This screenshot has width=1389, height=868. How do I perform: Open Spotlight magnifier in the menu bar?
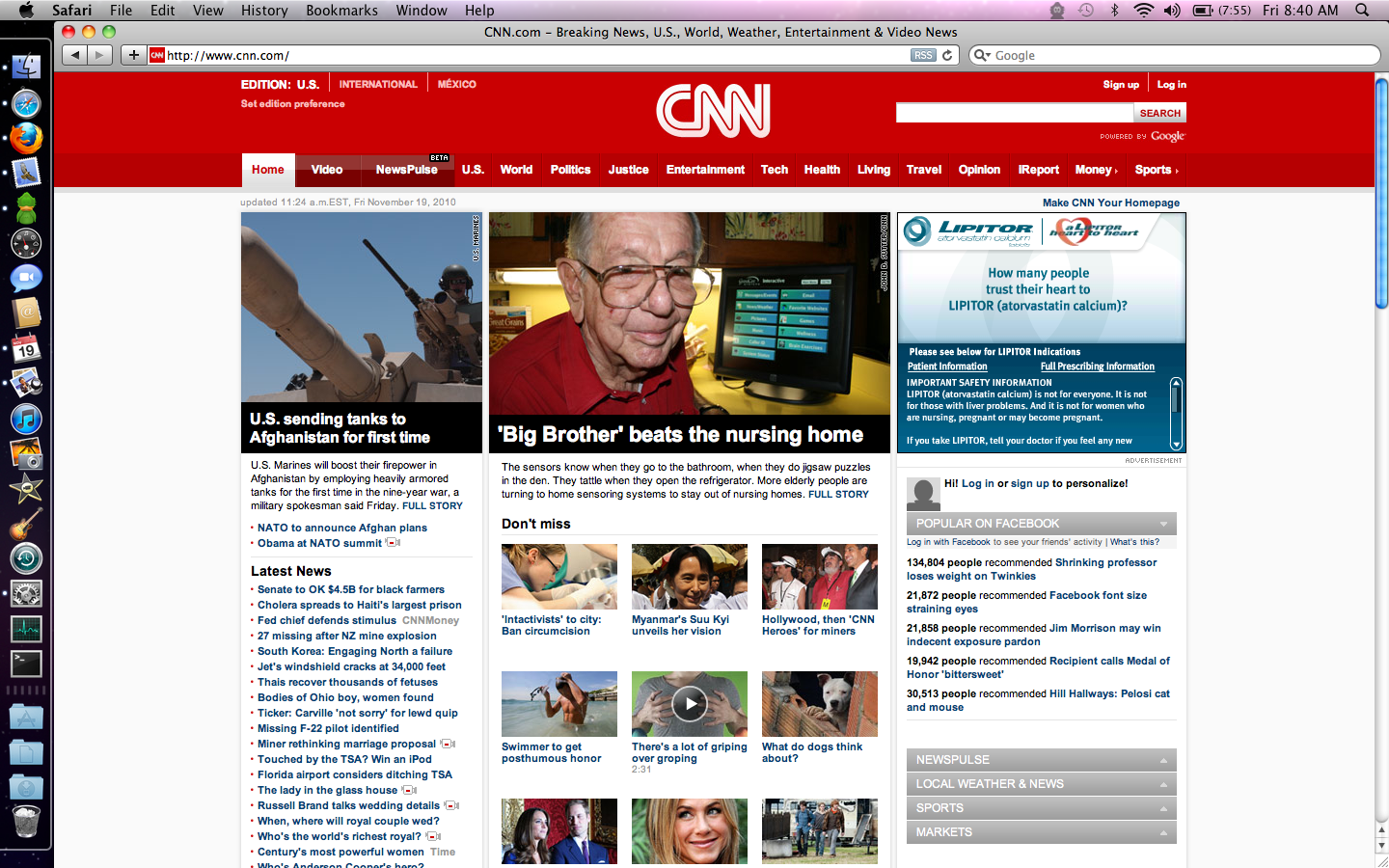point(1362,10)
